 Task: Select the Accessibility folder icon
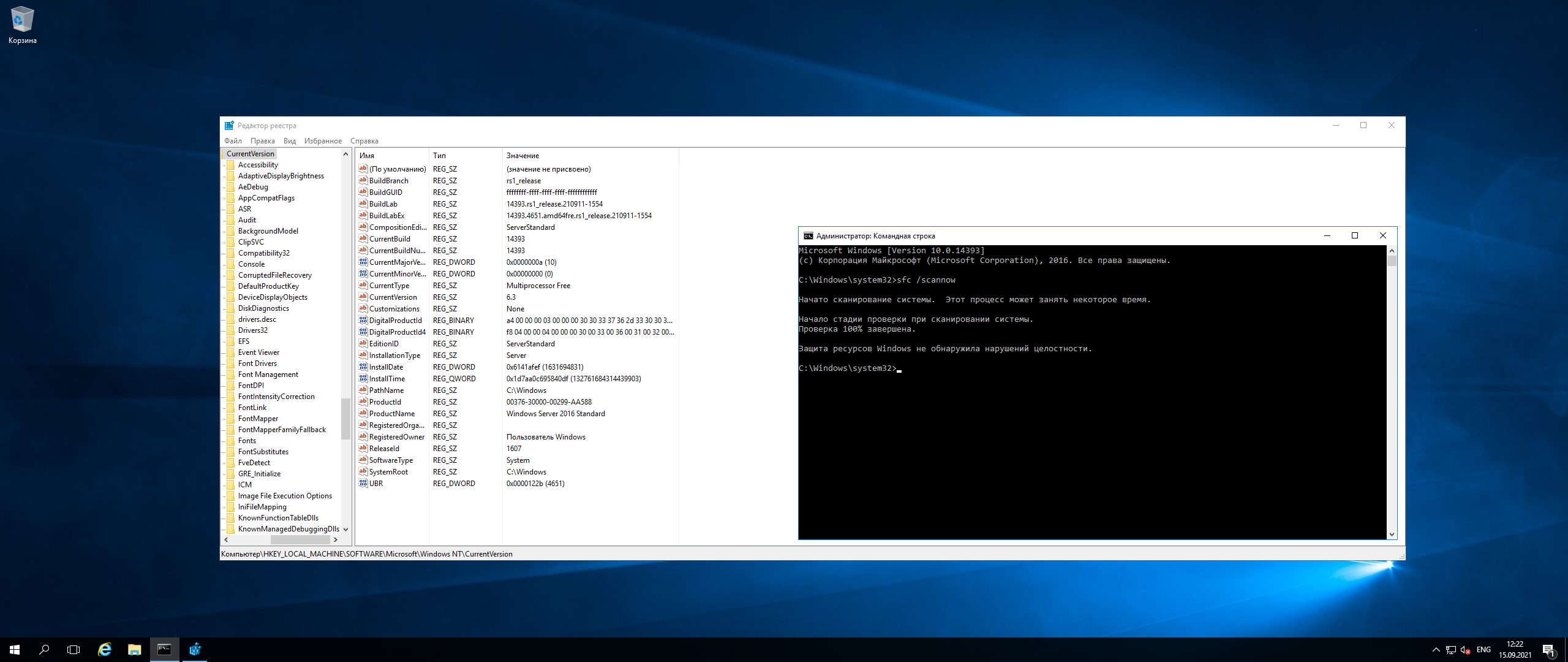[231, 165]
